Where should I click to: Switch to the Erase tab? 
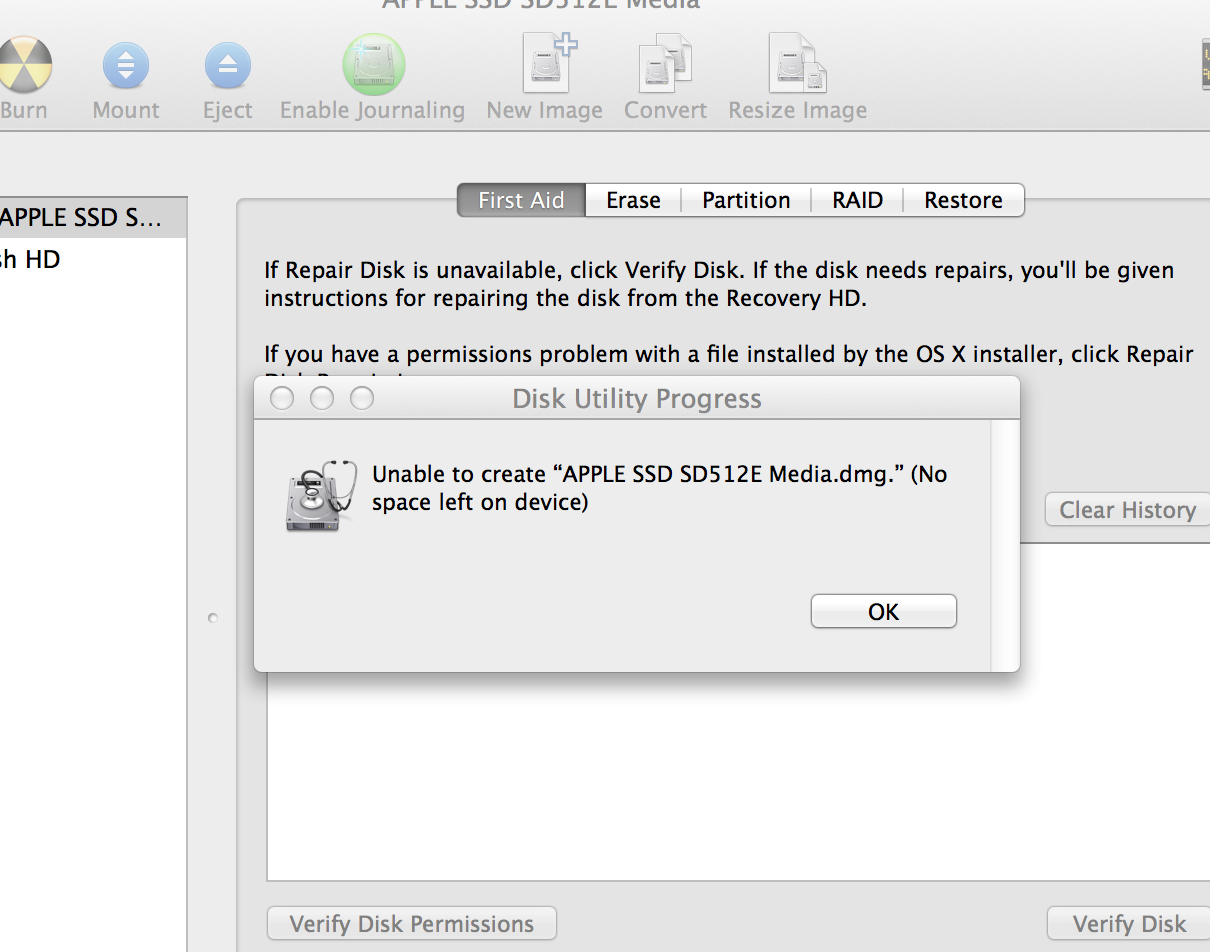pos(633,200)
